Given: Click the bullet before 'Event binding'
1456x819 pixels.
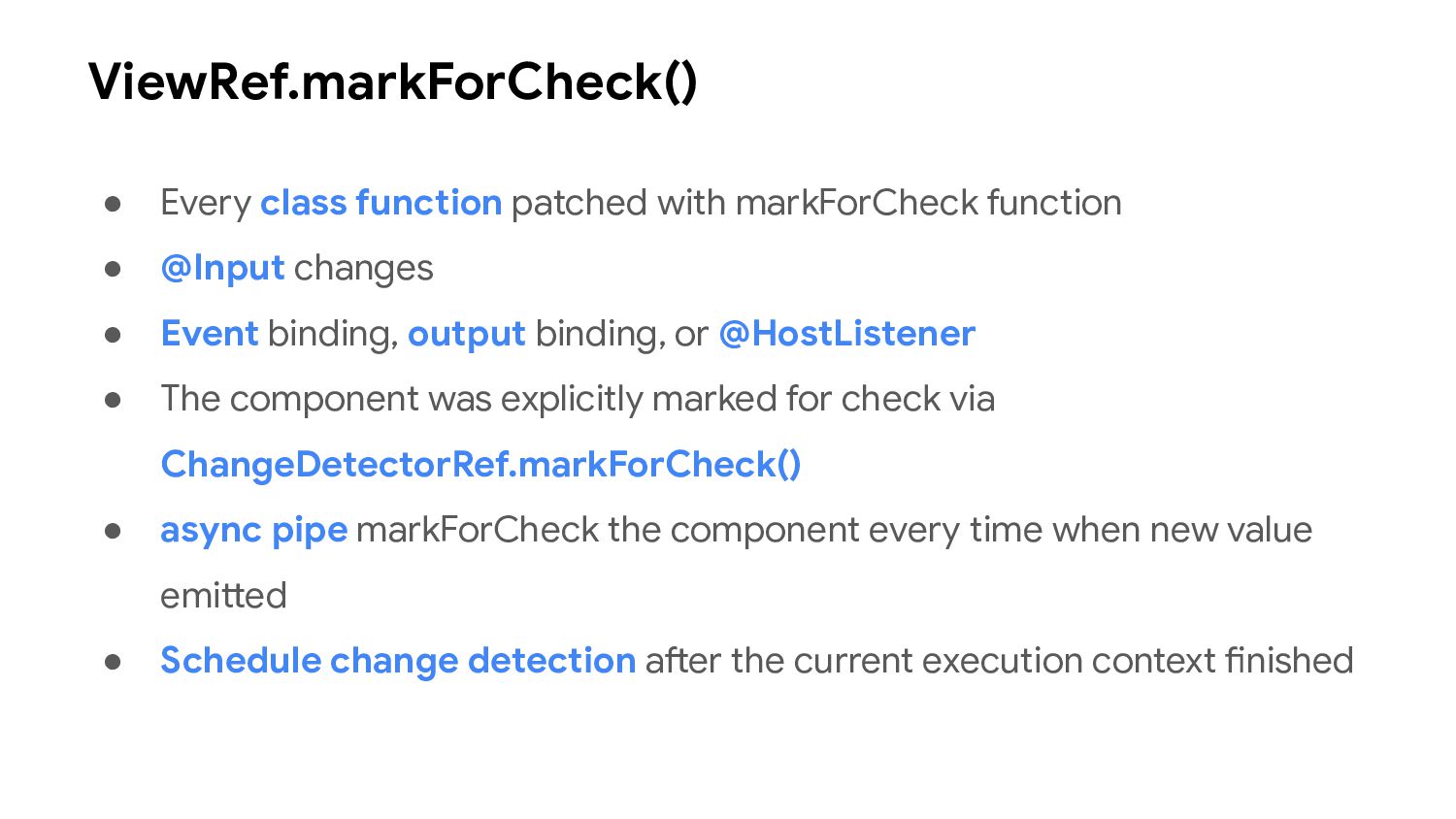Looking at the screenshot, I should coord(113,334).
